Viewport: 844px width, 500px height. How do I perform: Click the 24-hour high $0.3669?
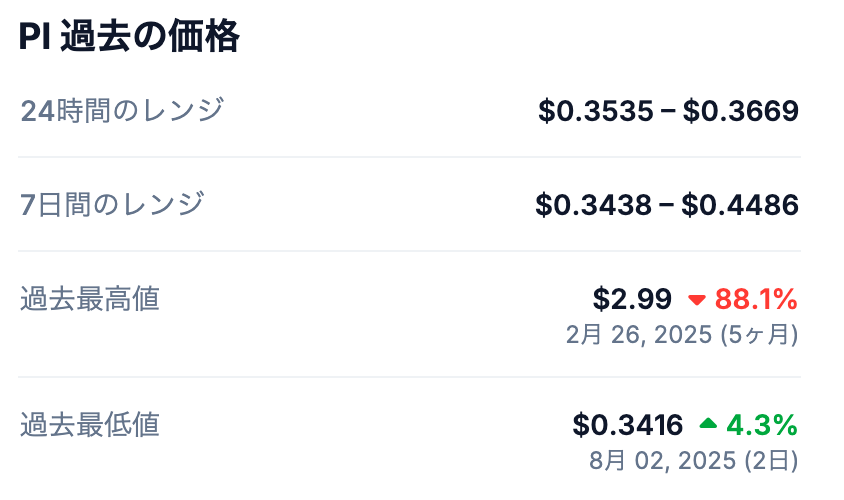tap(741, 111)
